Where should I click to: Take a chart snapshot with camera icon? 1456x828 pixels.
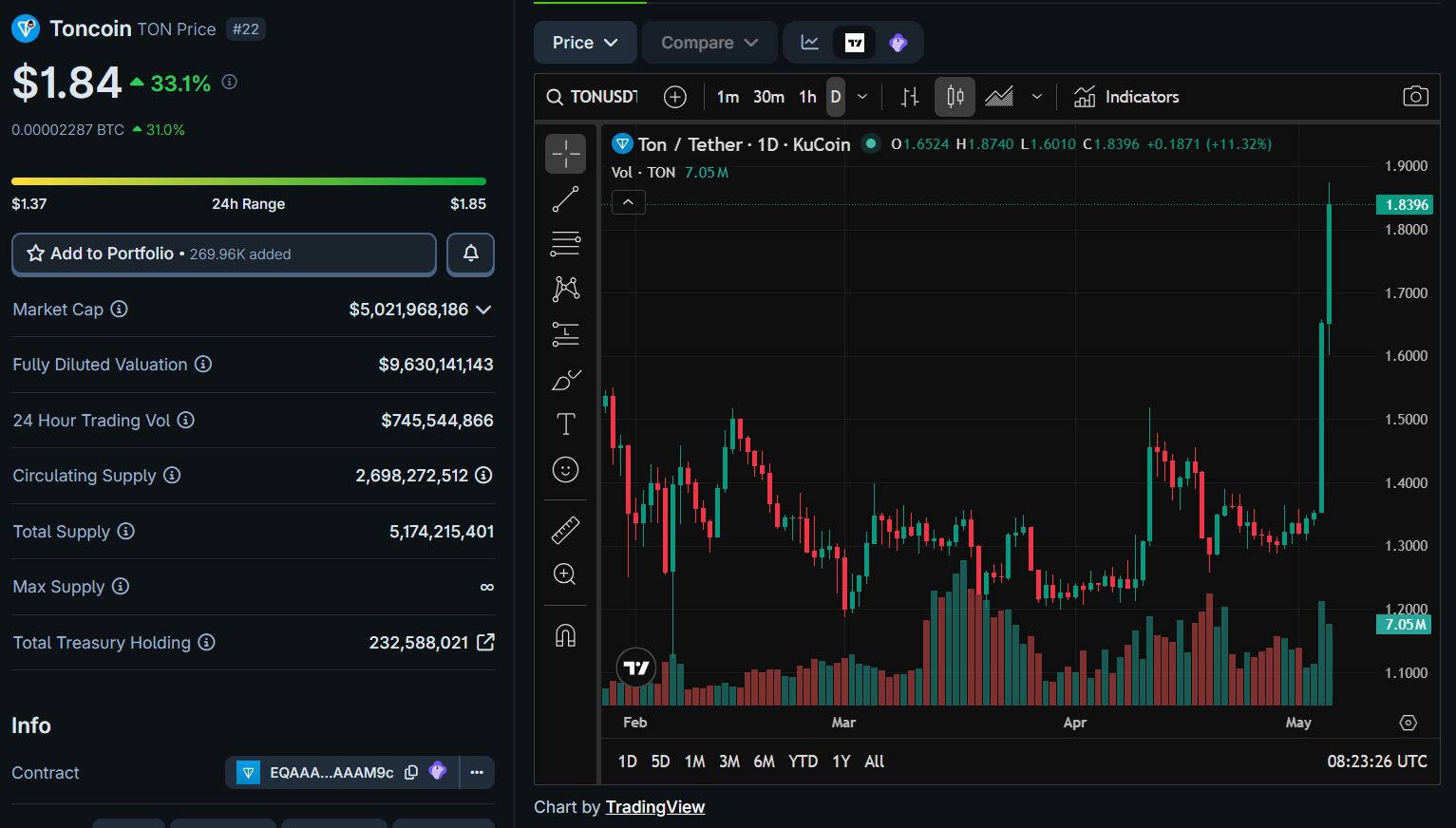click(1415, 97)
